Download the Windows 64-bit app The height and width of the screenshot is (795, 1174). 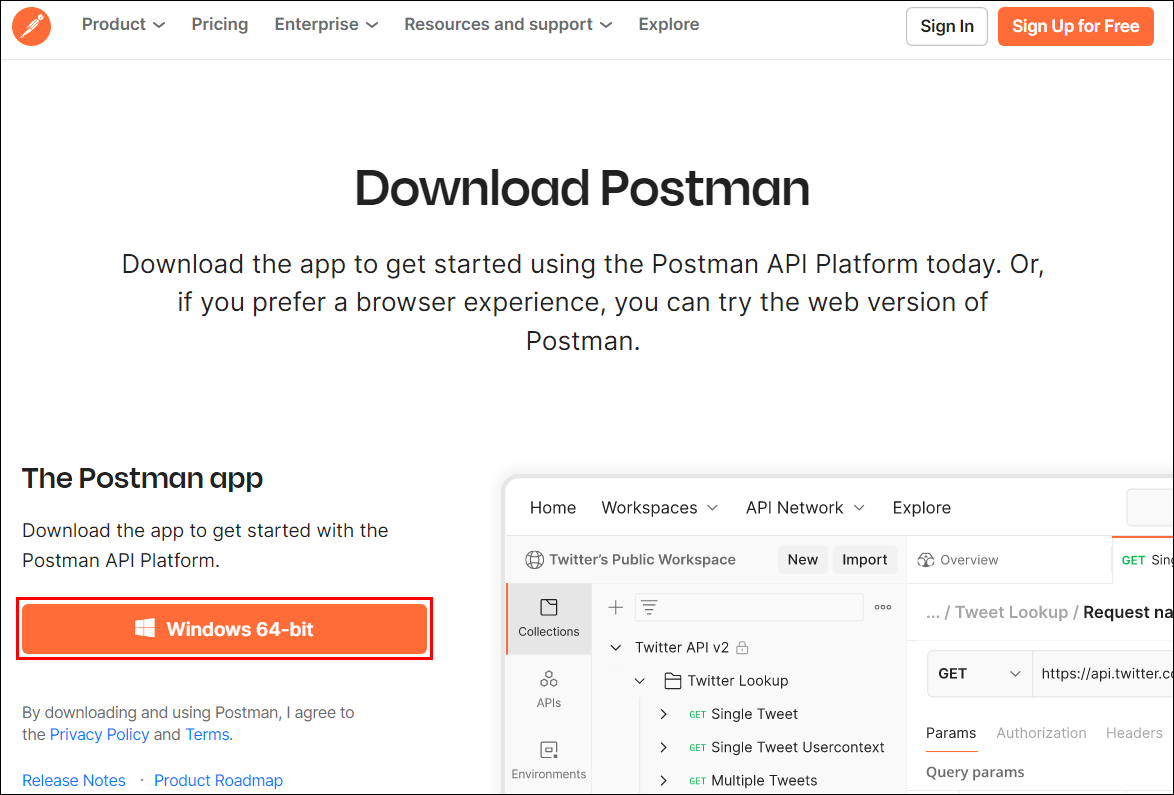[x=225, y=629]
